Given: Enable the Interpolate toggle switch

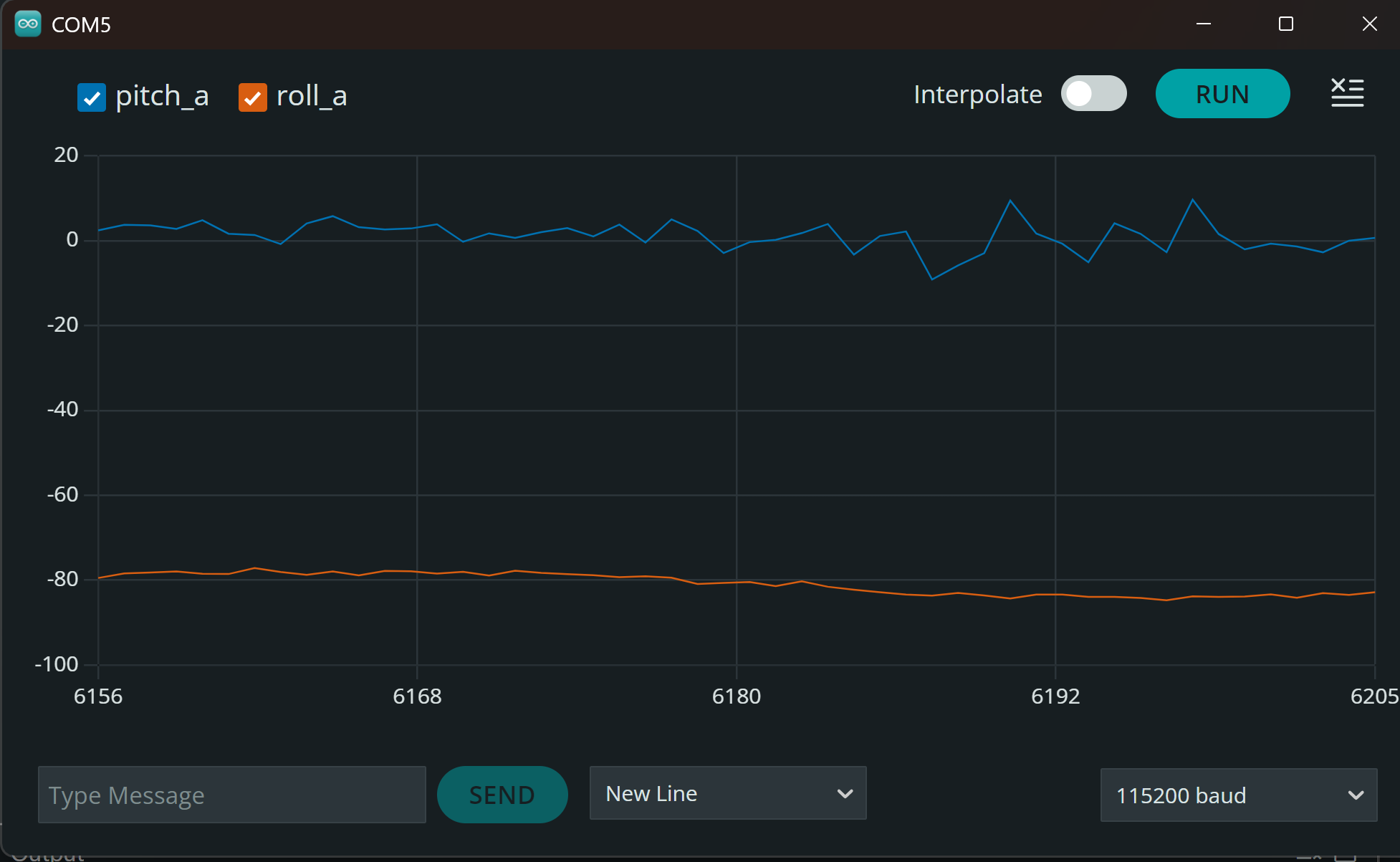Looking at the screenshot, I should coord(1093,93).
